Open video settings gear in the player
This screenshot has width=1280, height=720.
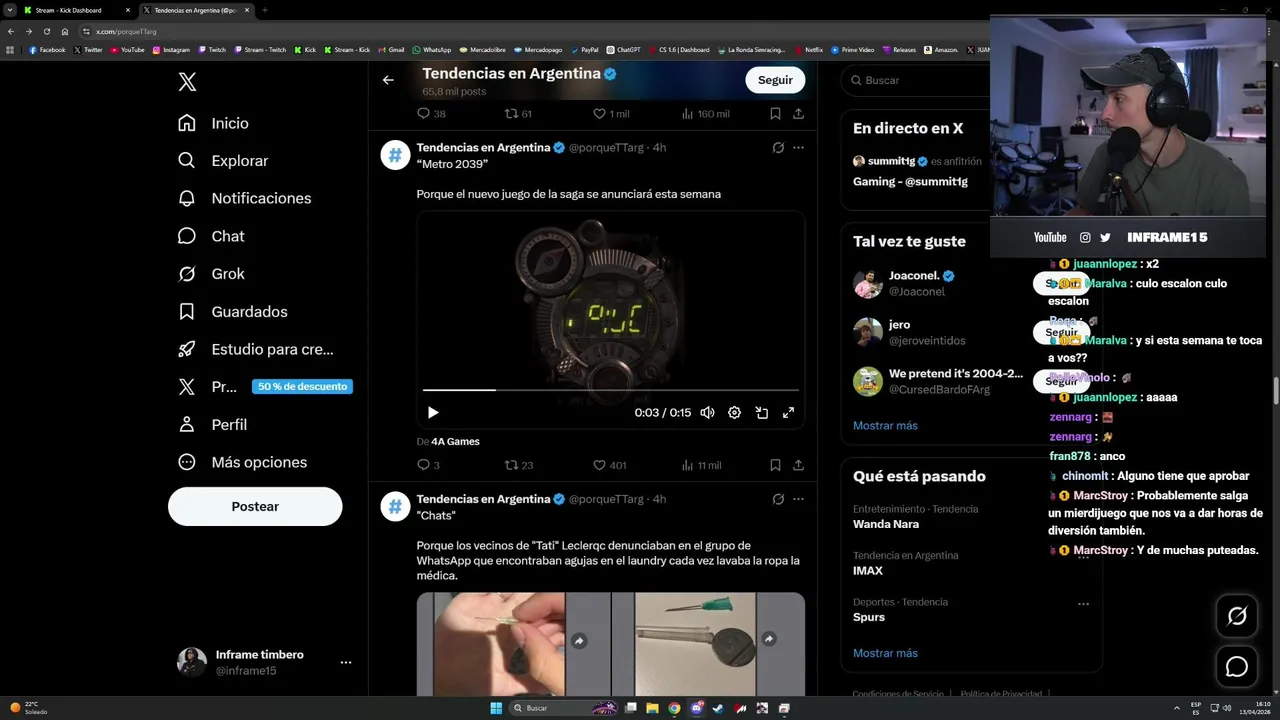(734, 412)
